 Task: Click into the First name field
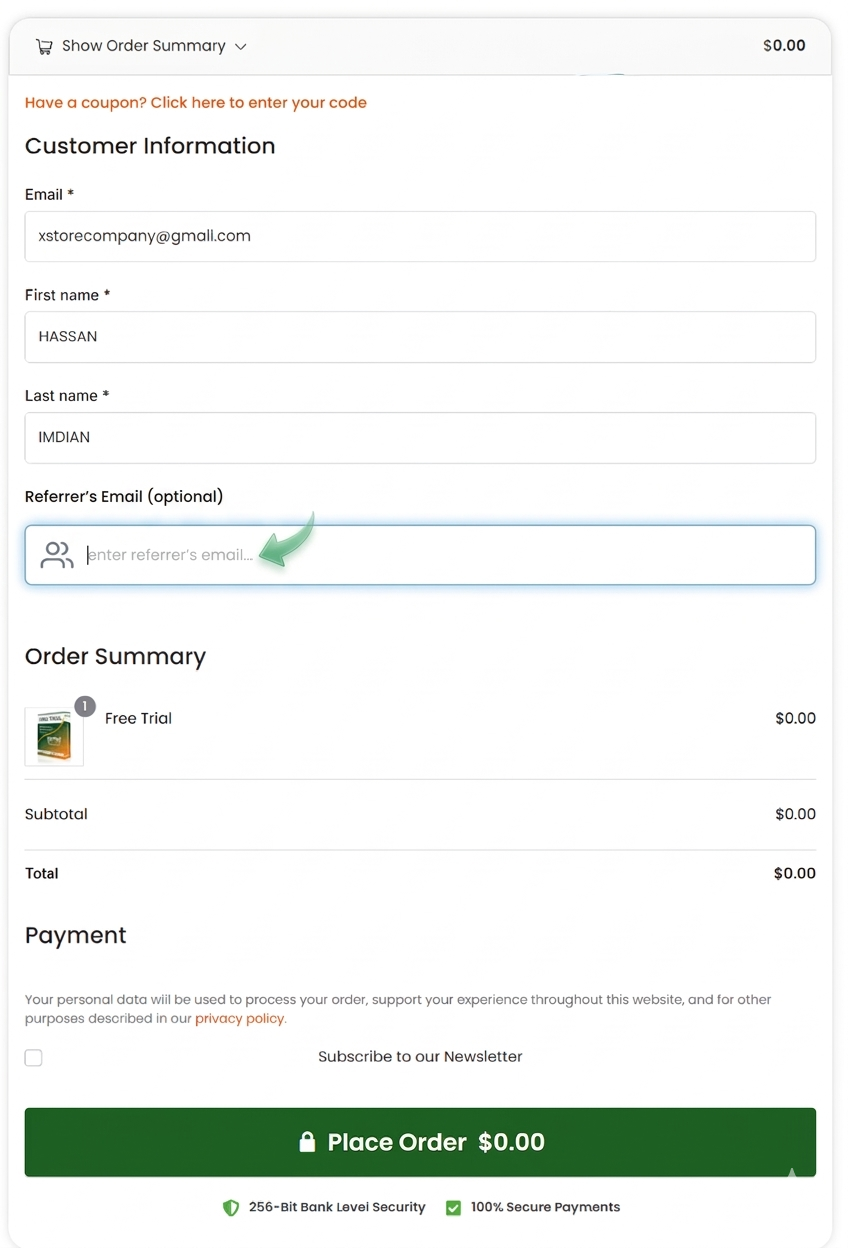(x=420, y=337)
